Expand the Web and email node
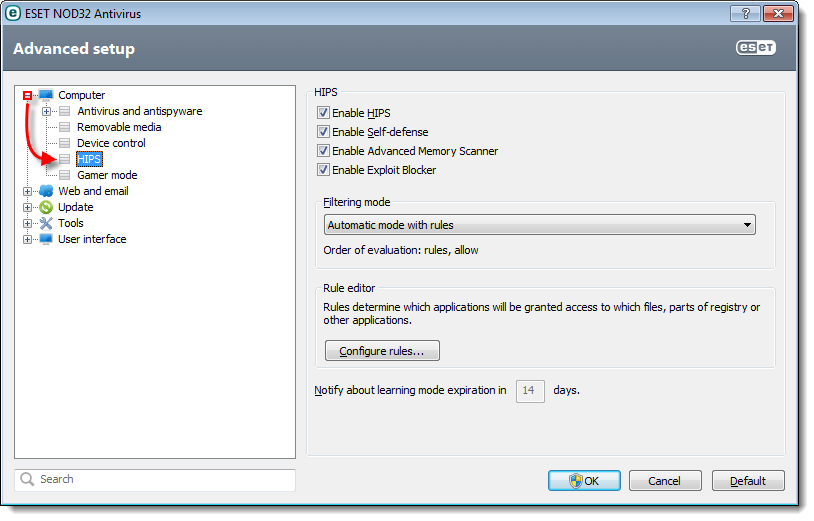 [28, 191]
